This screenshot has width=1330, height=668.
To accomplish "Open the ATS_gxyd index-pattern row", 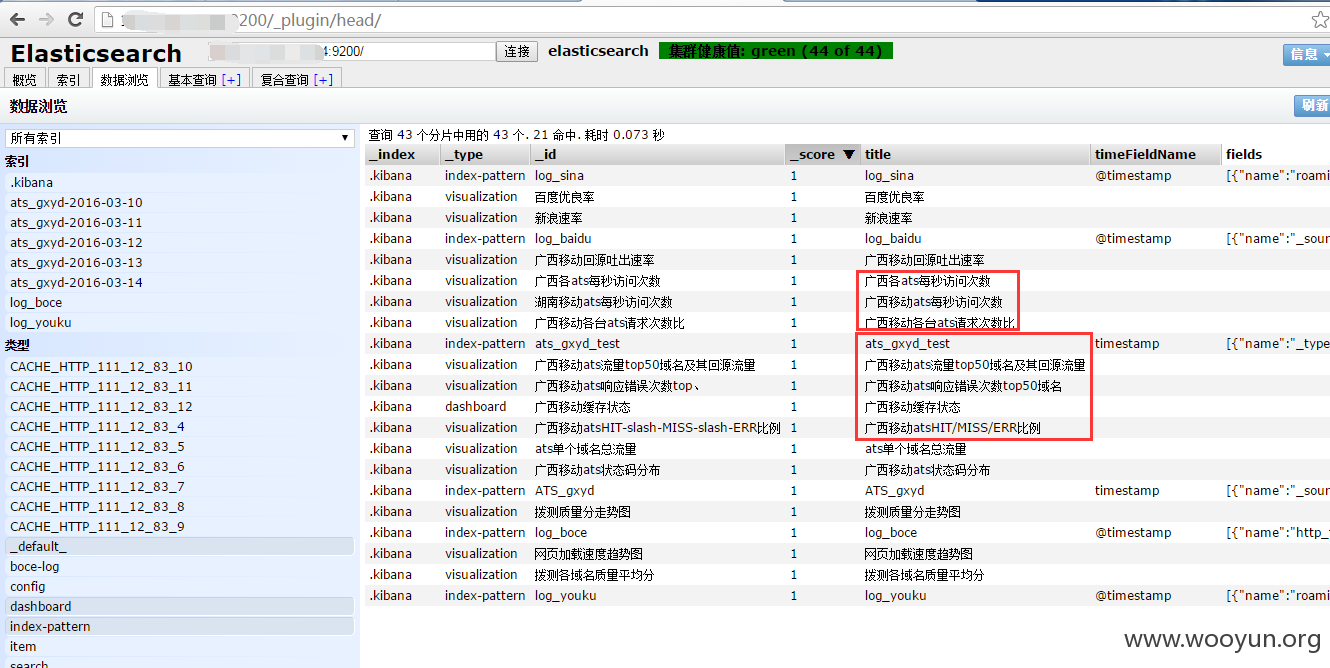I will (x=848, y=491).
